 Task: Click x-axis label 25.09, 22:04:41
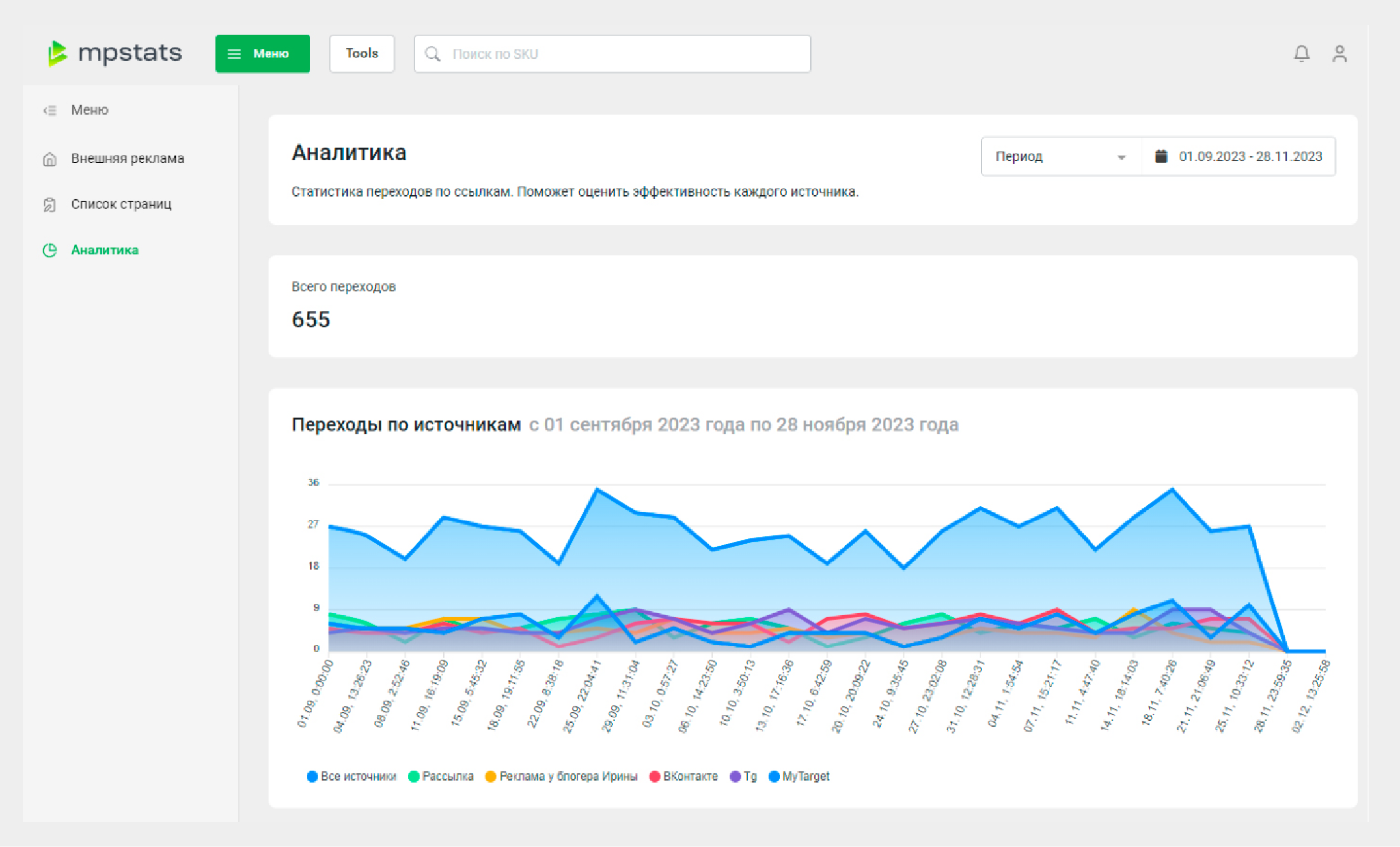(583, 696)
